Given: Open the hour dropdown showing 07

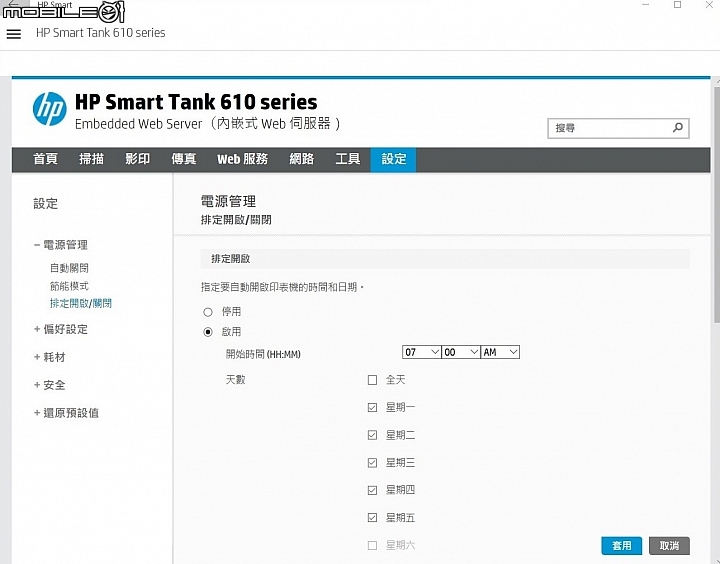Looking at the screenshot, I should [422, 352].
